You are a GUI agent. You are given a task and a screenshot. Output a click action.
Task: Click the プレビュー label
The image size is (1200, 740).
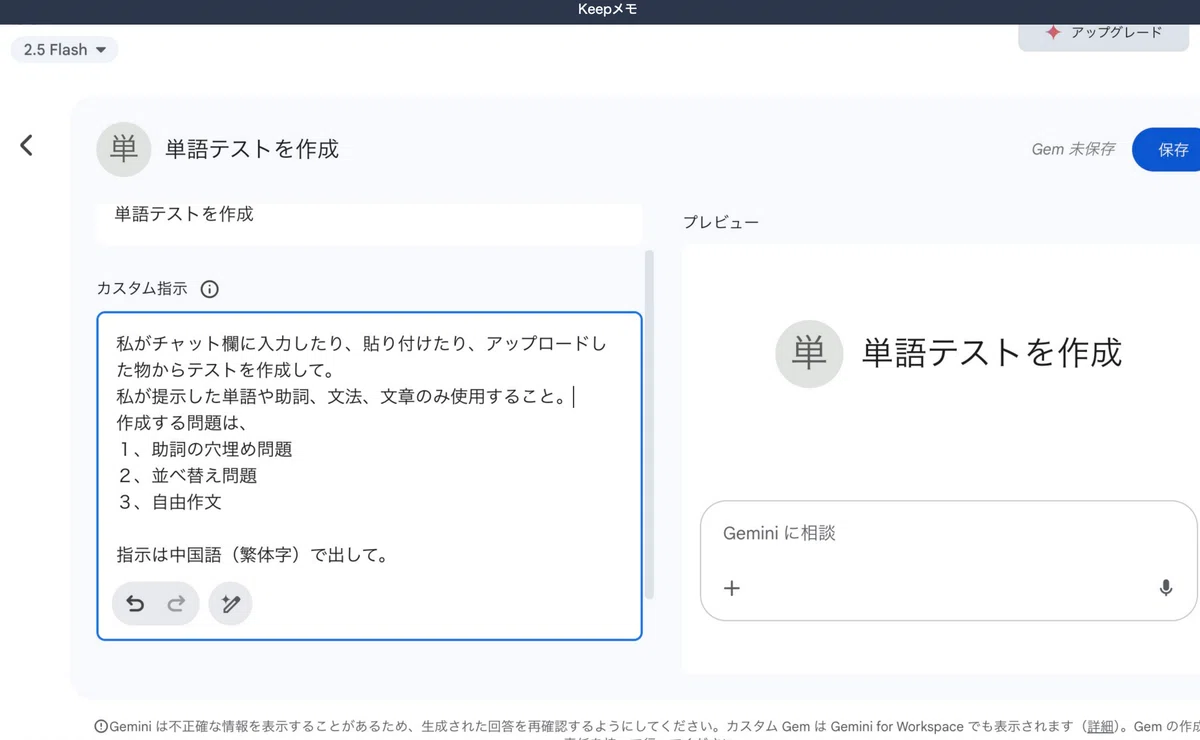721,222
